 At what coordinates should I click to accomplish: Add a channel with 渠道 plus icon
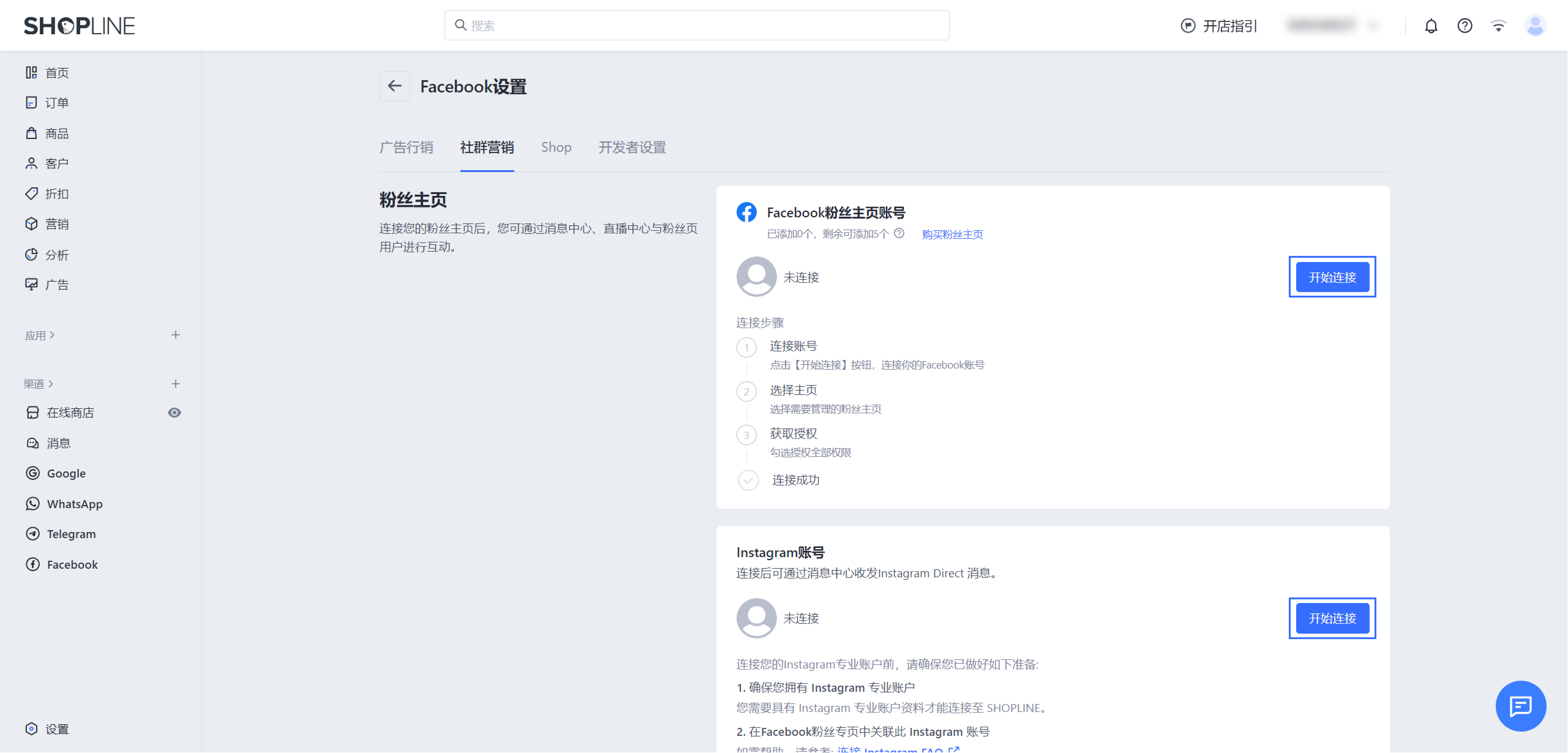click(175, 384)
